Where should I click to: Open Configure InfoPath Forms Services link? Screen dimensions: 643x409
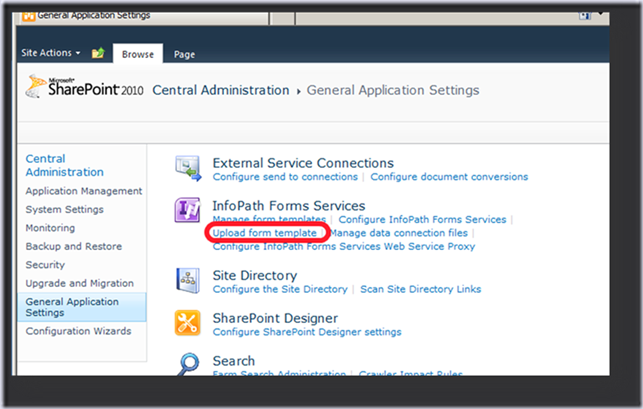[422, 219]
